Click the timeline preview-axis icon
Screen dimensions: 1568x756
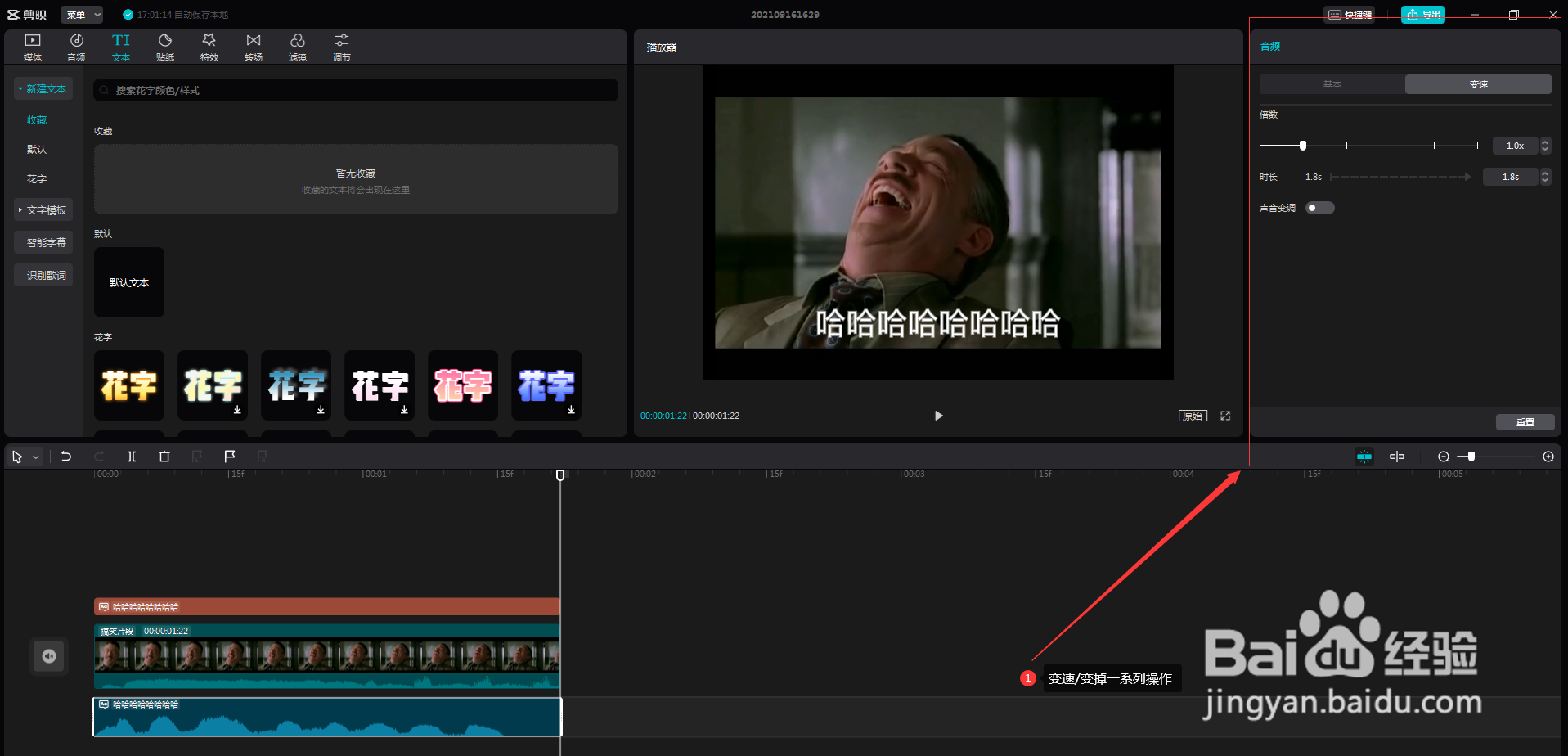[x=1397, y=457]
